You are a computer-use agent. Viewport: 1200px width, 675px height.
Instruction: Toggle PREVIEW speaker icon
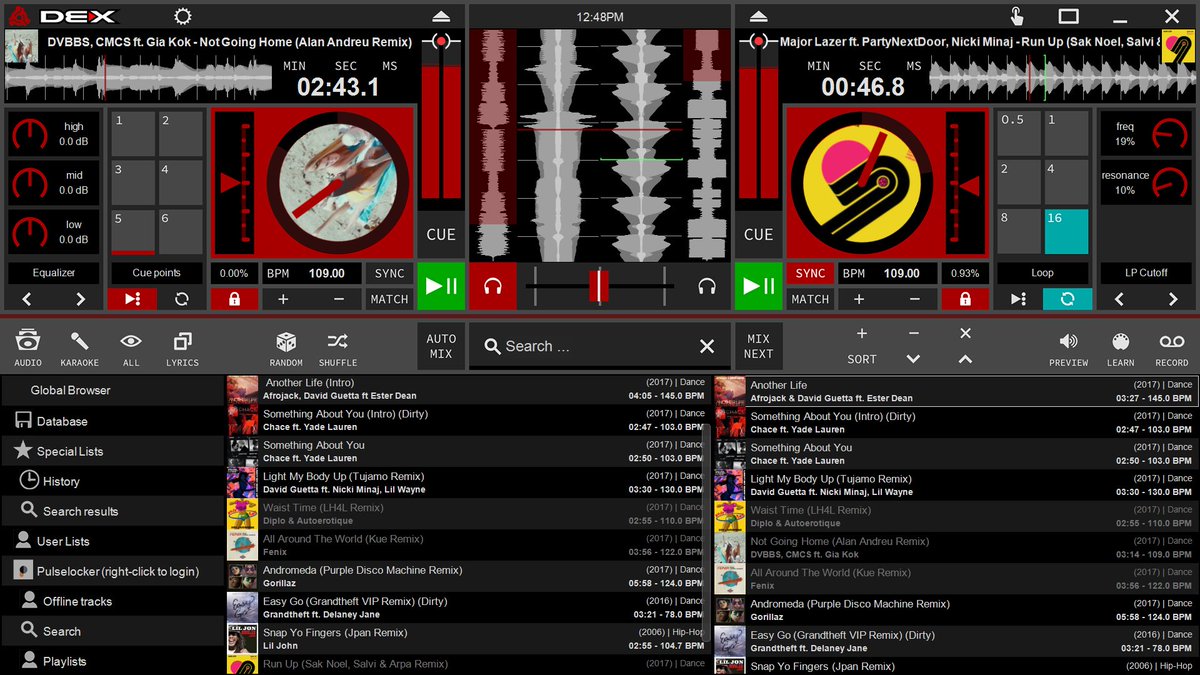coord(1068,349)
